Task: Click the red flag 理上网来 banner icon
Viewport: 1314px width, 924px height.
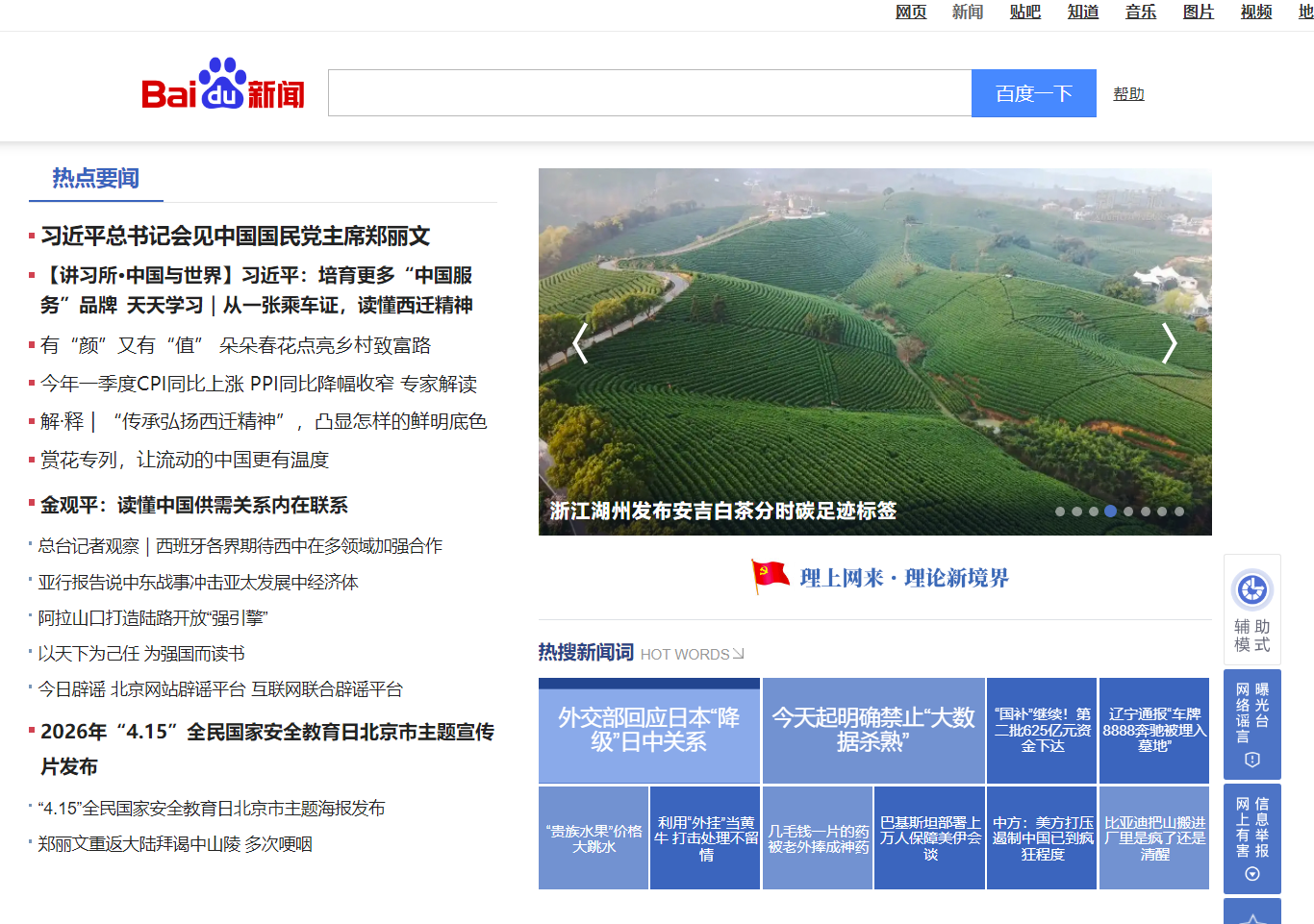Action: 770,577
